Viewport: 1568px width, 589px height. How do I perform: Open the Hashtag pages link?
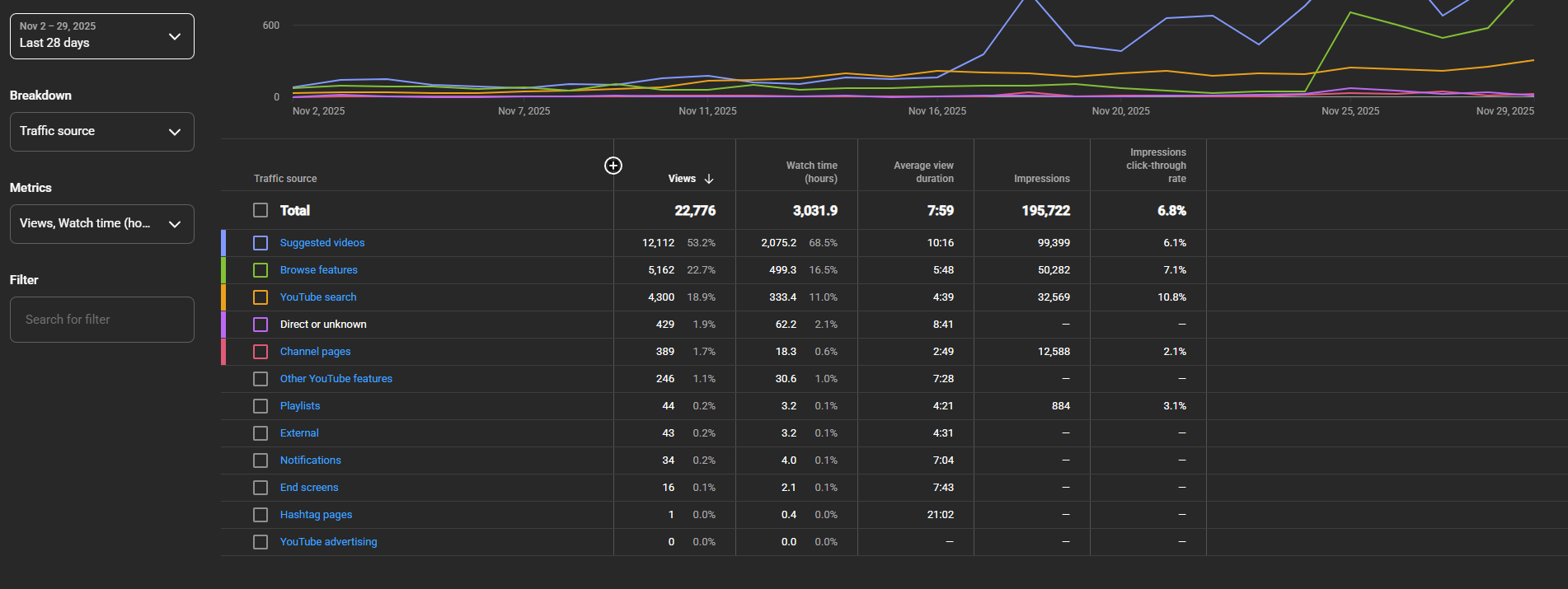click(x=316, y=515)
